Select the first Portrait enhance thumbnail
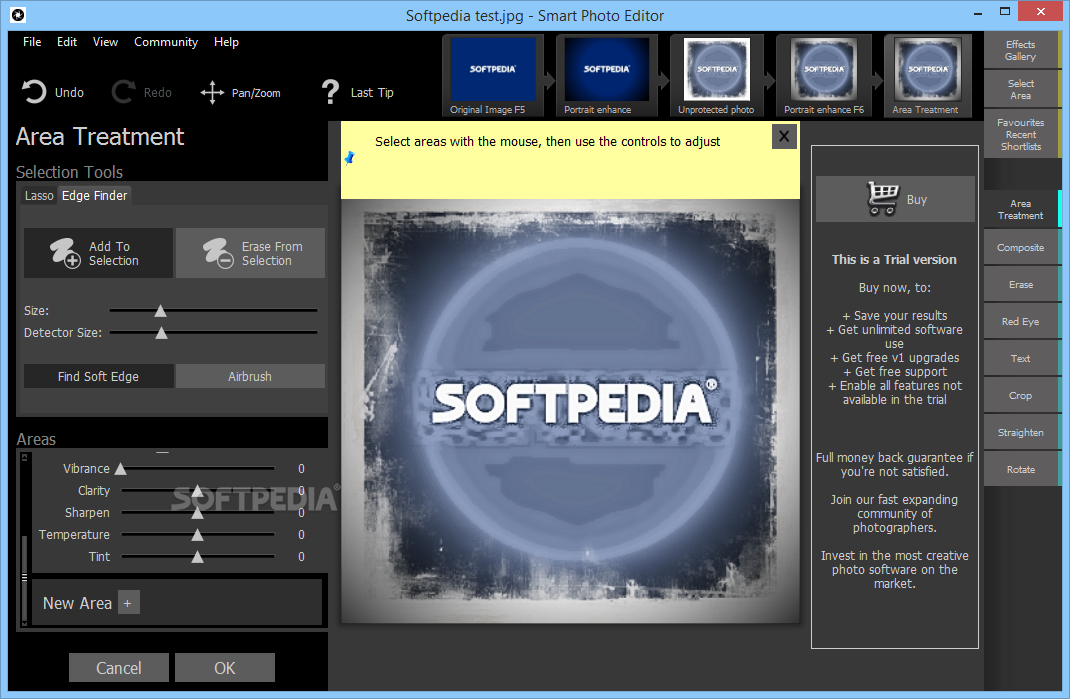Viewport: 1070px width, 699px height. click(x=607, y=76)
